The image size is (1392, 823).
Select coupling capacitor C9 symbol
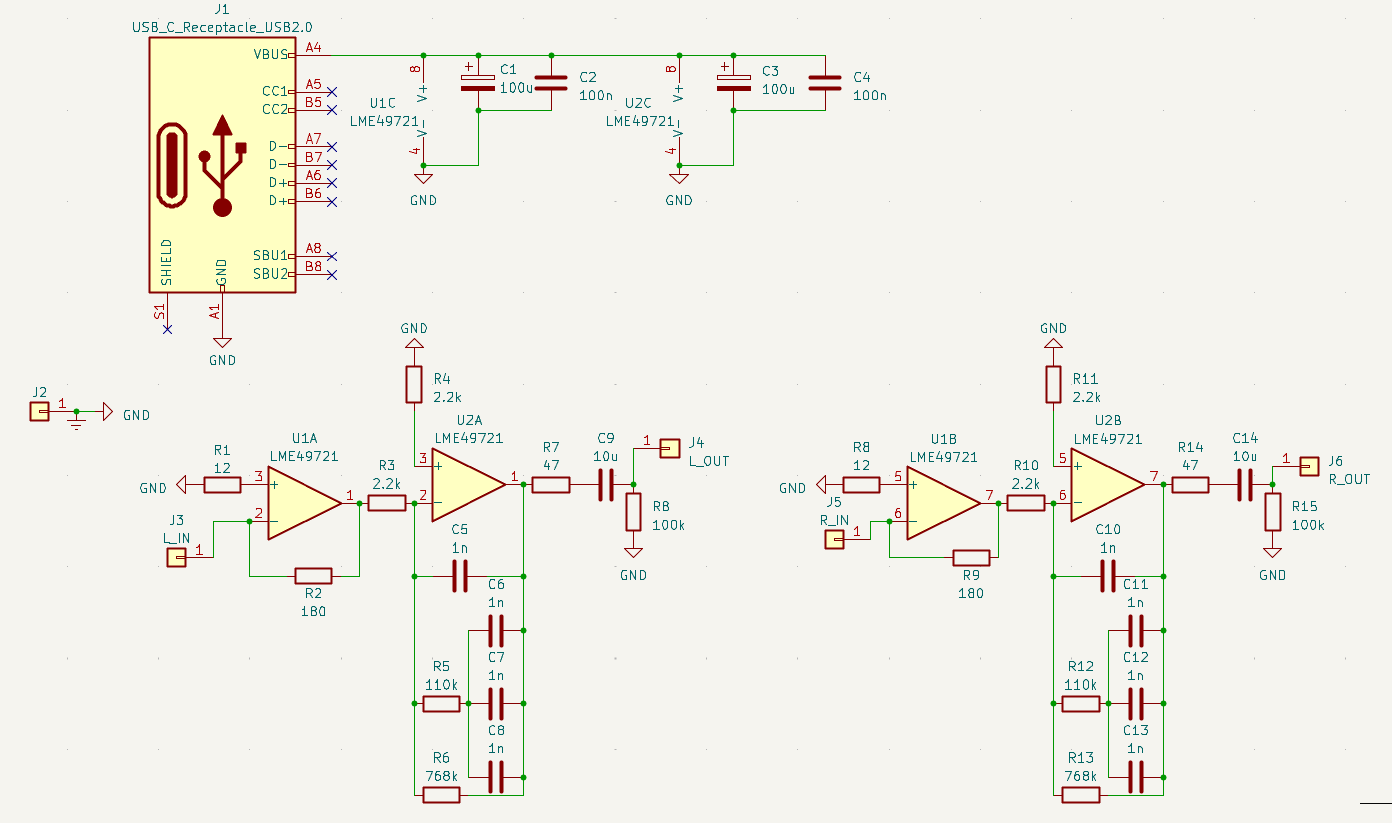pos(606,485)
